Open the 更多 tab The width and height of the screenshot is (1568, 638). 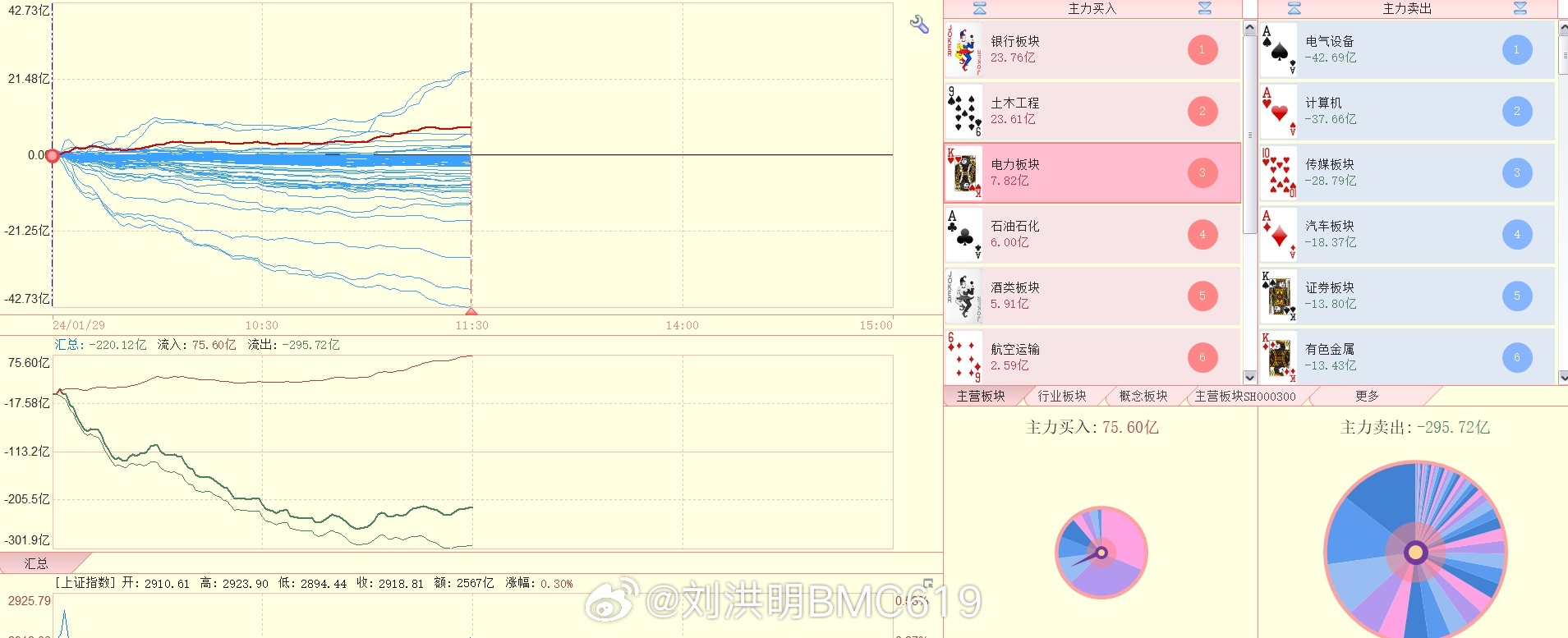tap(1367, 397)
